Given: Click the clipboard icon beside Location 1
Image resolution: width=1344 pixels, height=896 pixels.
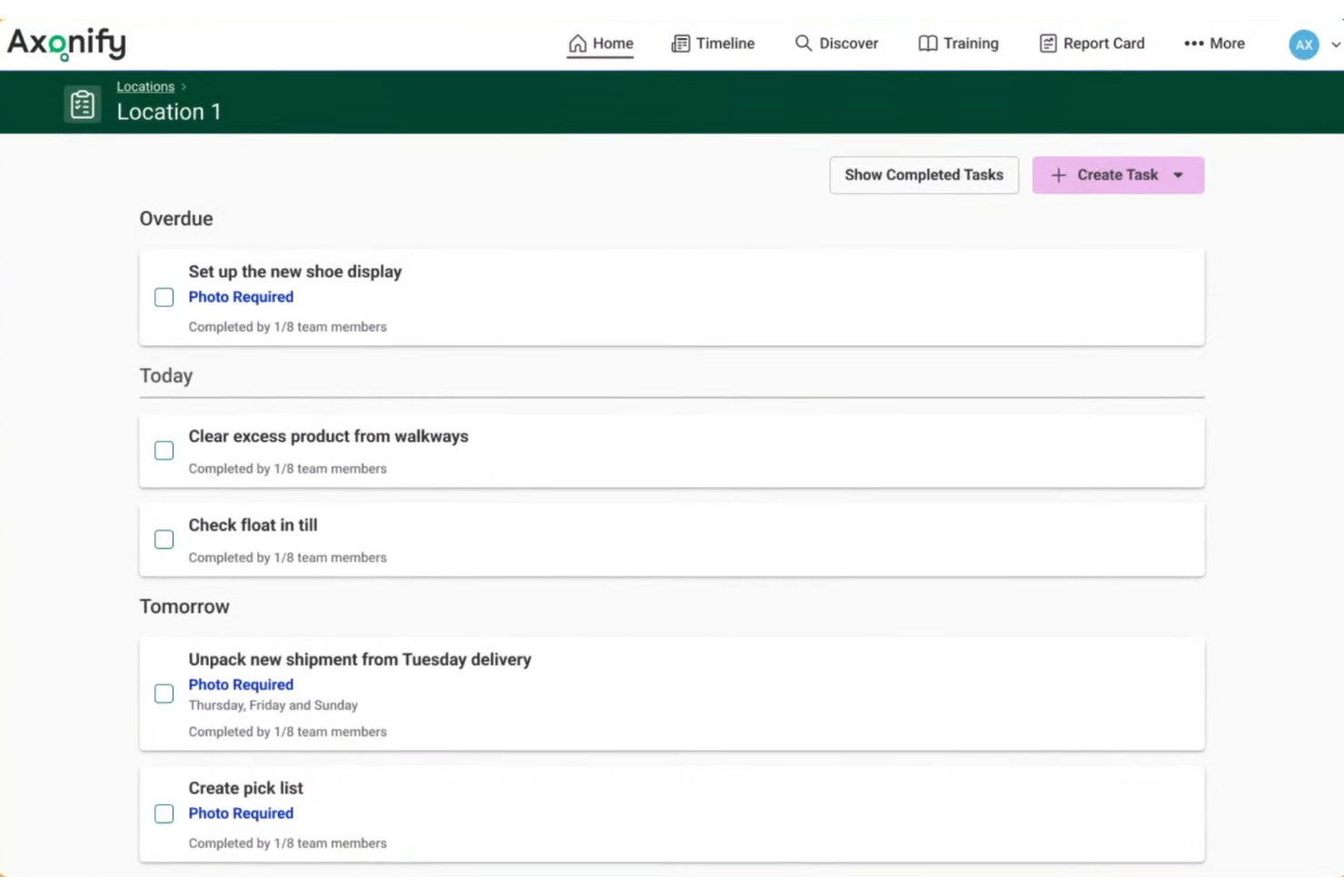Looking at the screenshot, I should tap(83, 103).
